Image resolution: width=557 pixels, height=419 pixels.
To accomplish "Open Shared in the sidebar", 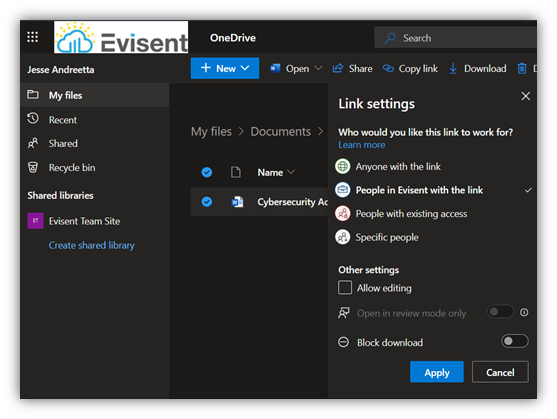I will coord(94,143).
